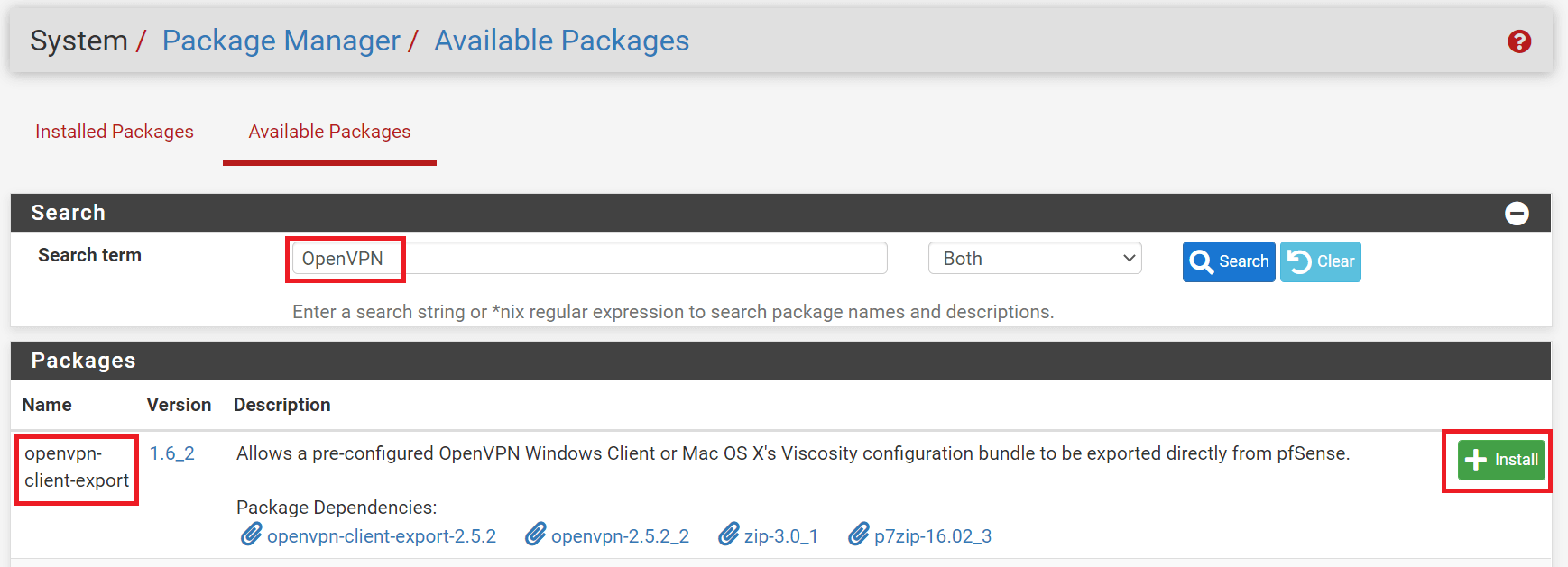The image size is (1568, 567).
Task: Switch to the Installed Packages tab
Action: tap(114, 132)
